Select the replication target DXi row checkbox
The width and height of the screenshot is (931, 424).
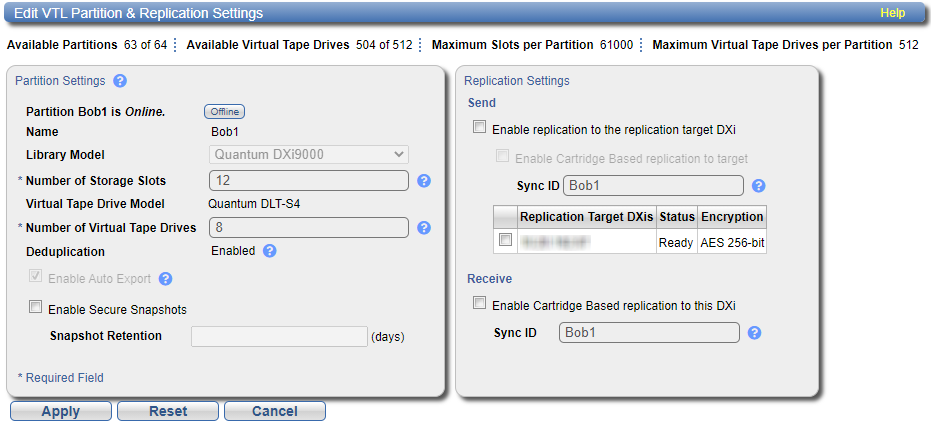coord(506,240)
